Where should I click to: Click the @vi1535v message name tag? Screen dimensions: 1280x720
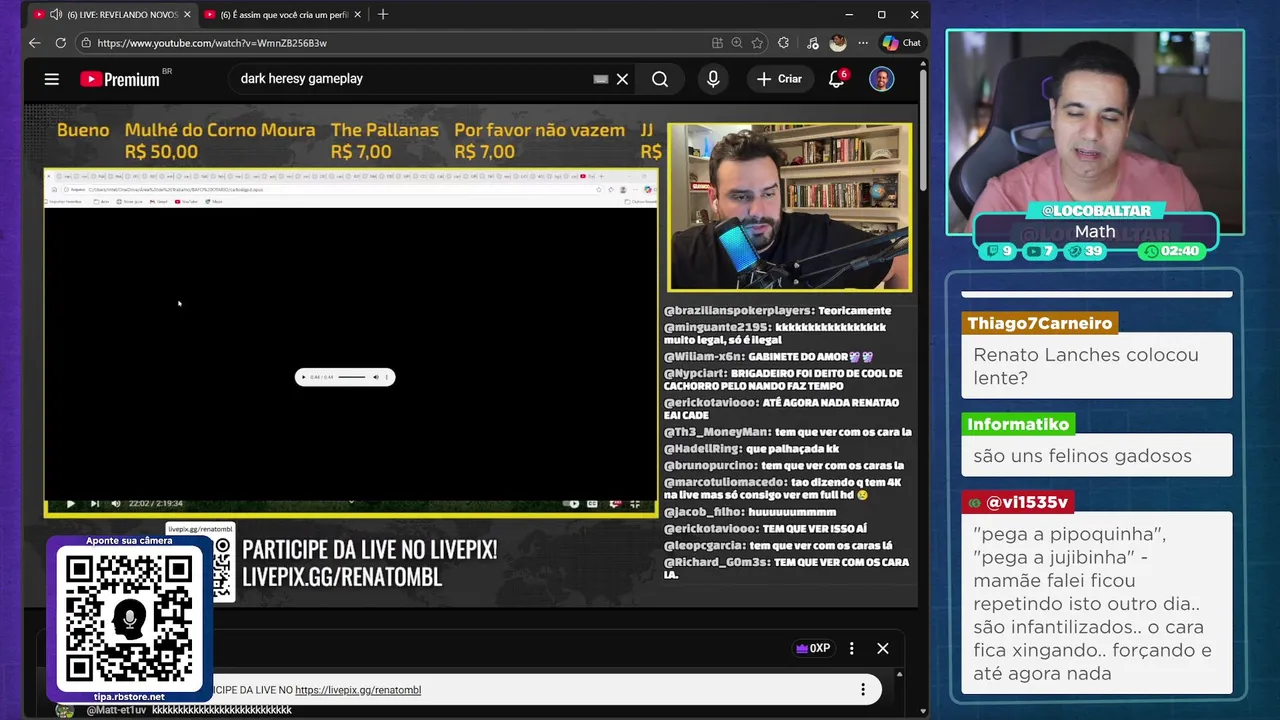[1019, 502]
